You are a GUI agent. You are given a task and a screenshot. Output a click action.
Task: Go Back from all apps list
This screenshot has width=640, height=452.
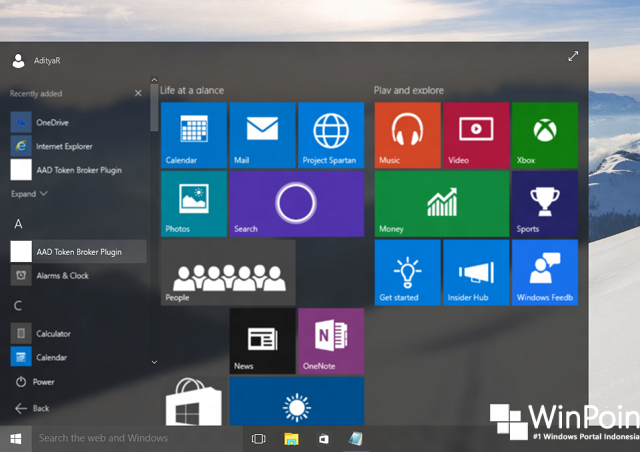[32, 408]
